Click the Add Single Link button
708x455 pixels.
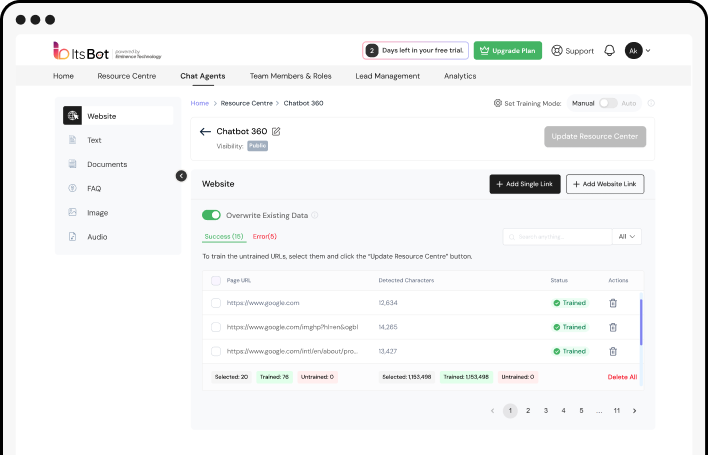click(525, 184)
